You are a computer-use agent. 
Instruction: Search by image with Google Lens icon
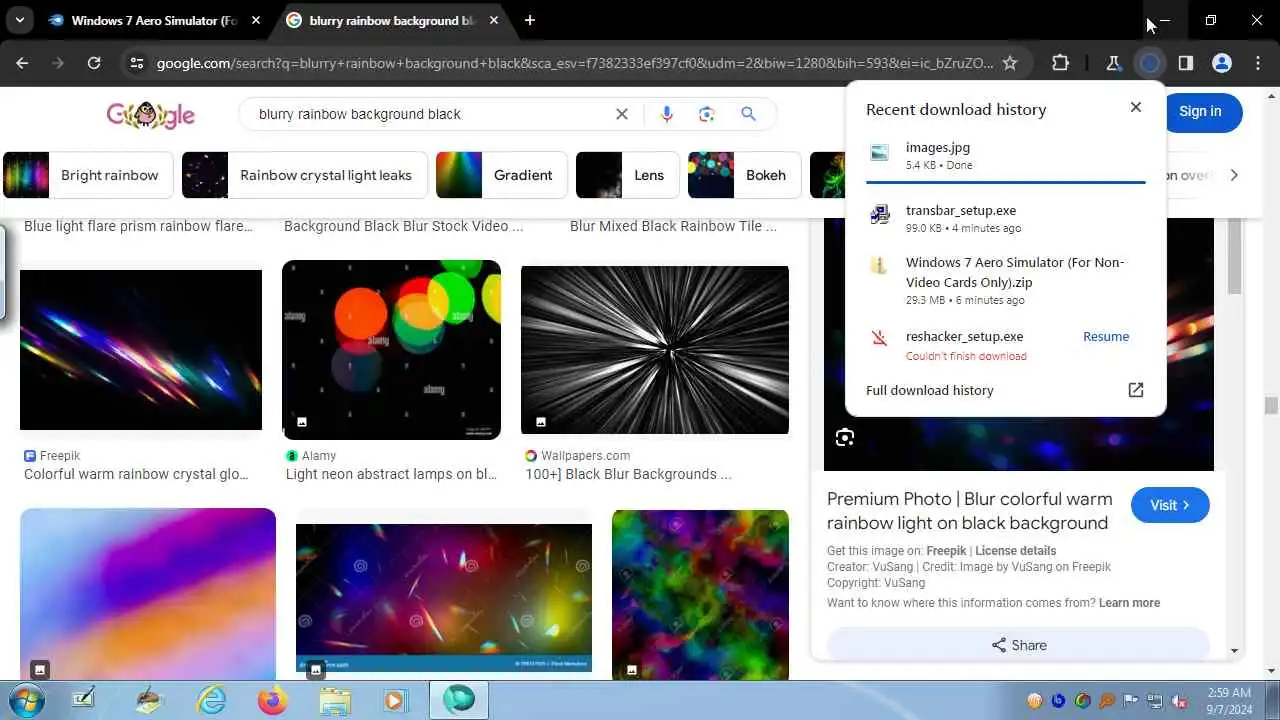(x=707, y=114)
